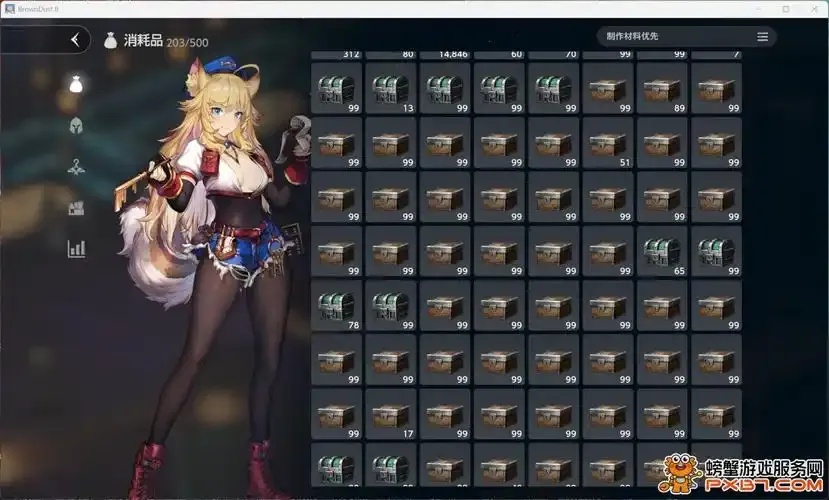Image resolution: width=829 pixels, height=500 pixels.
Task: Go back using the left arrow button
Action: 75,40
